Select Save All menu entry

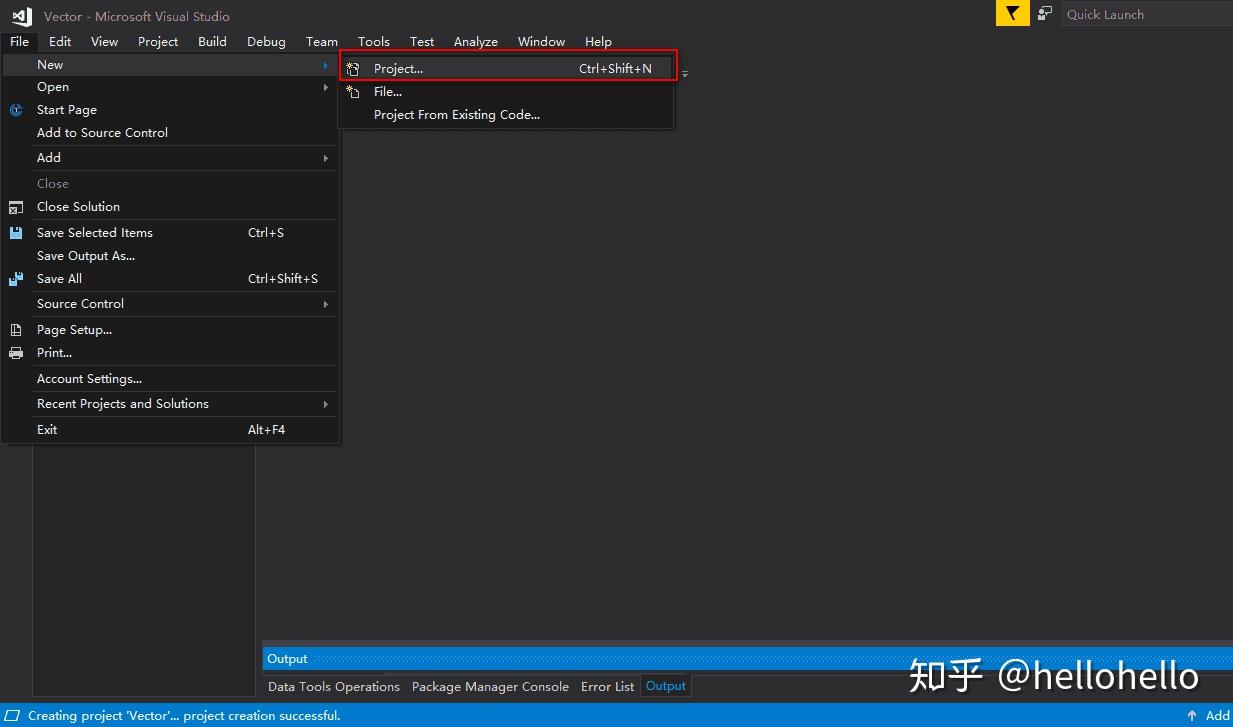point(170,279)
